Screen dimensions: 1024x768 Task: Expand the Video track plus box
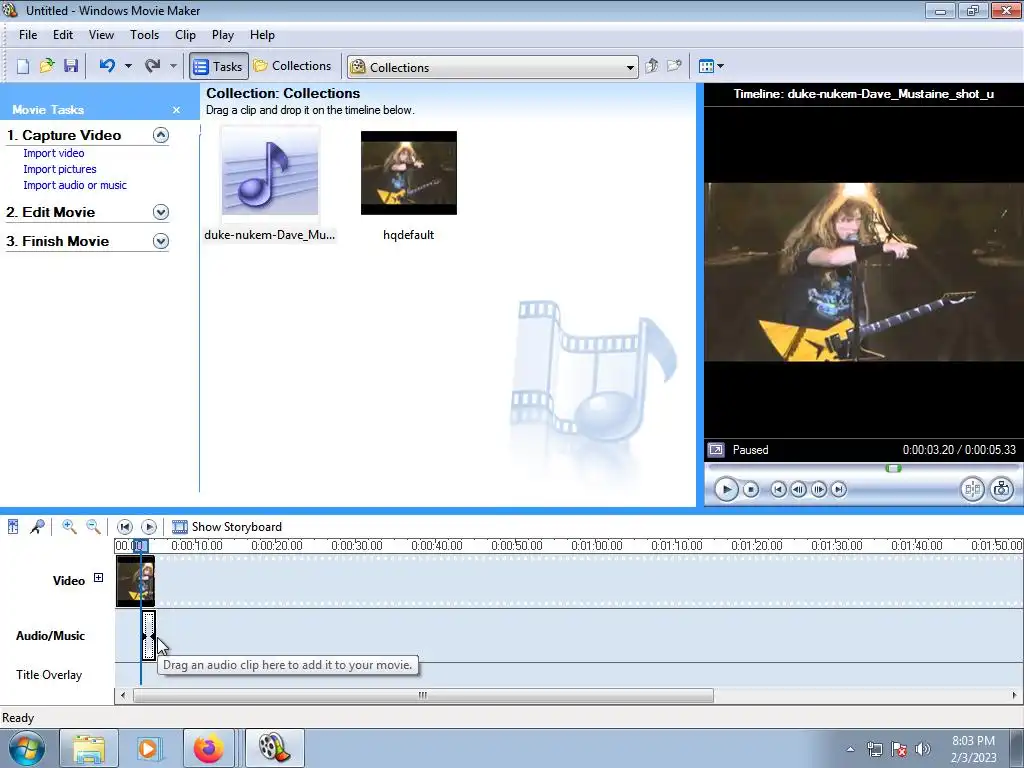click(98, 577)
